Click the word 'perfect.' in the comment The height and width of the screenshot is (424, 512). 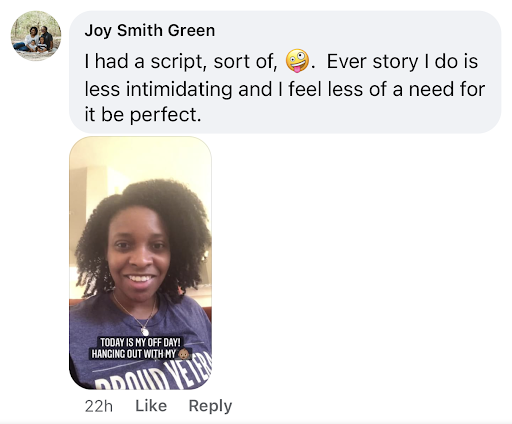(165, 115)
